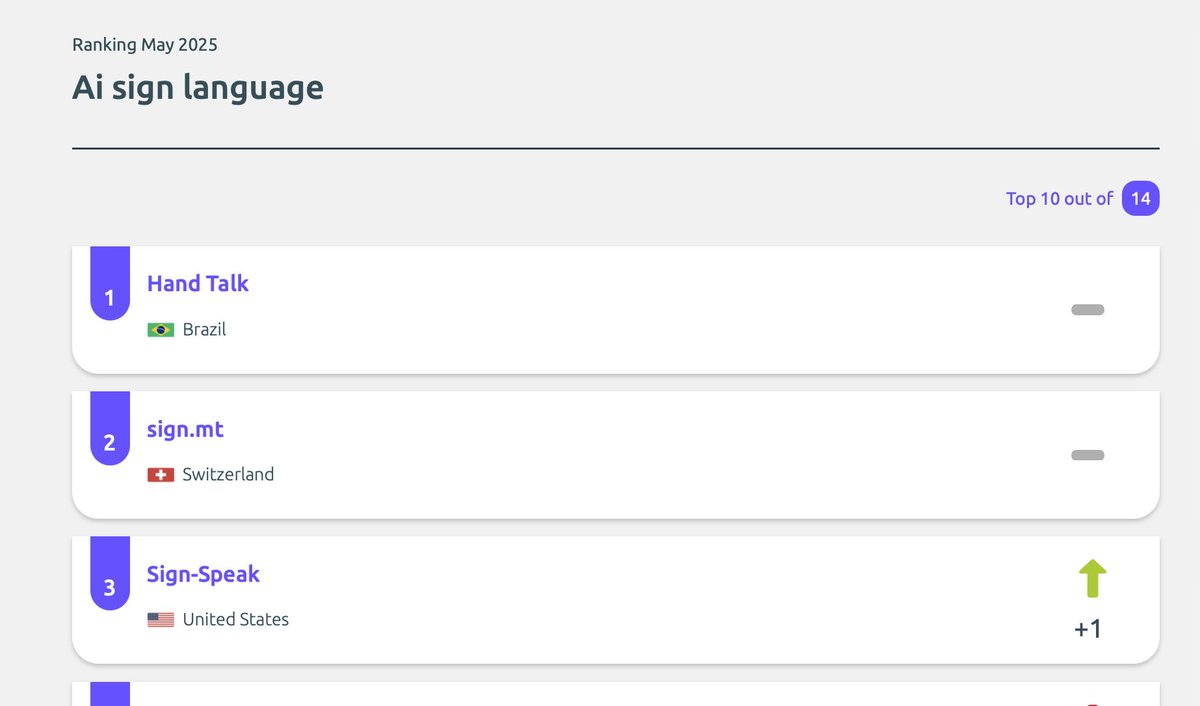Viewport: 1200px width, 706px height.
Task: Click the rank 2 badge
Action: coord(110,429)
